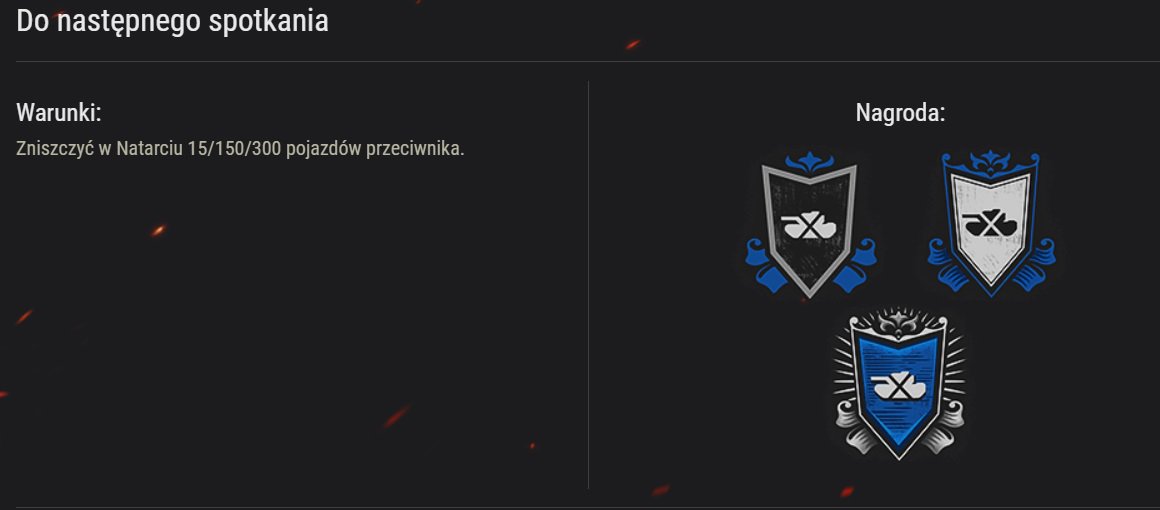
Task: Open the blue shield badge with silver rays
Action: (900, 383)
